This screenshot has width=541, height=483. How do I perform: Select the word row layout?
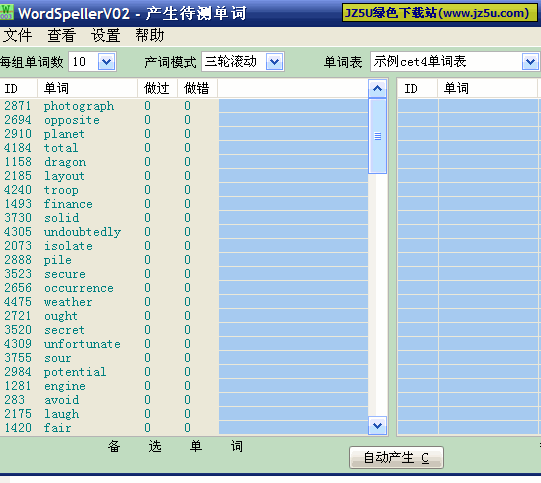(184, 176)
